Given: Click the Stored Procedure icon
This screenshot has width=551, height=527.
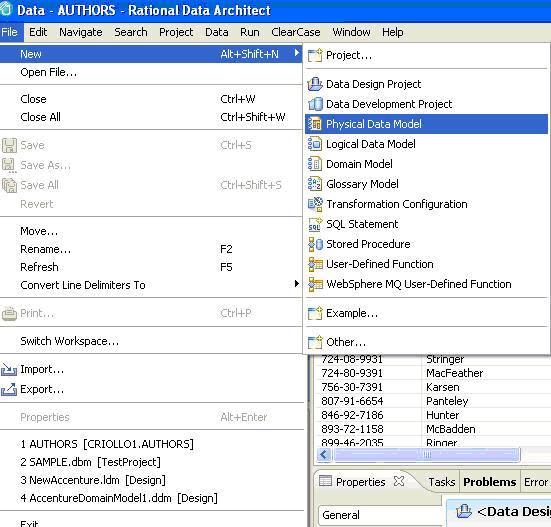Looking at the screenshot, I should point(315,244).
